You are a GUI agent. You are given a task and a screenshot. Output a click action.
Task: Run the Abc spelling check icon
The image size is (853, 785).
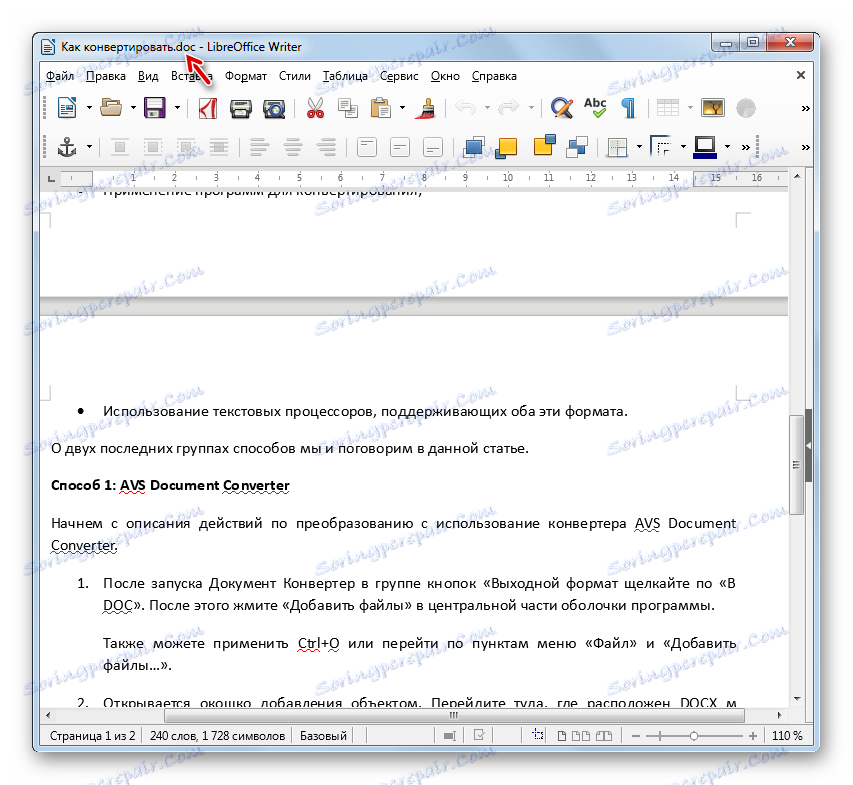pos(595,107)
